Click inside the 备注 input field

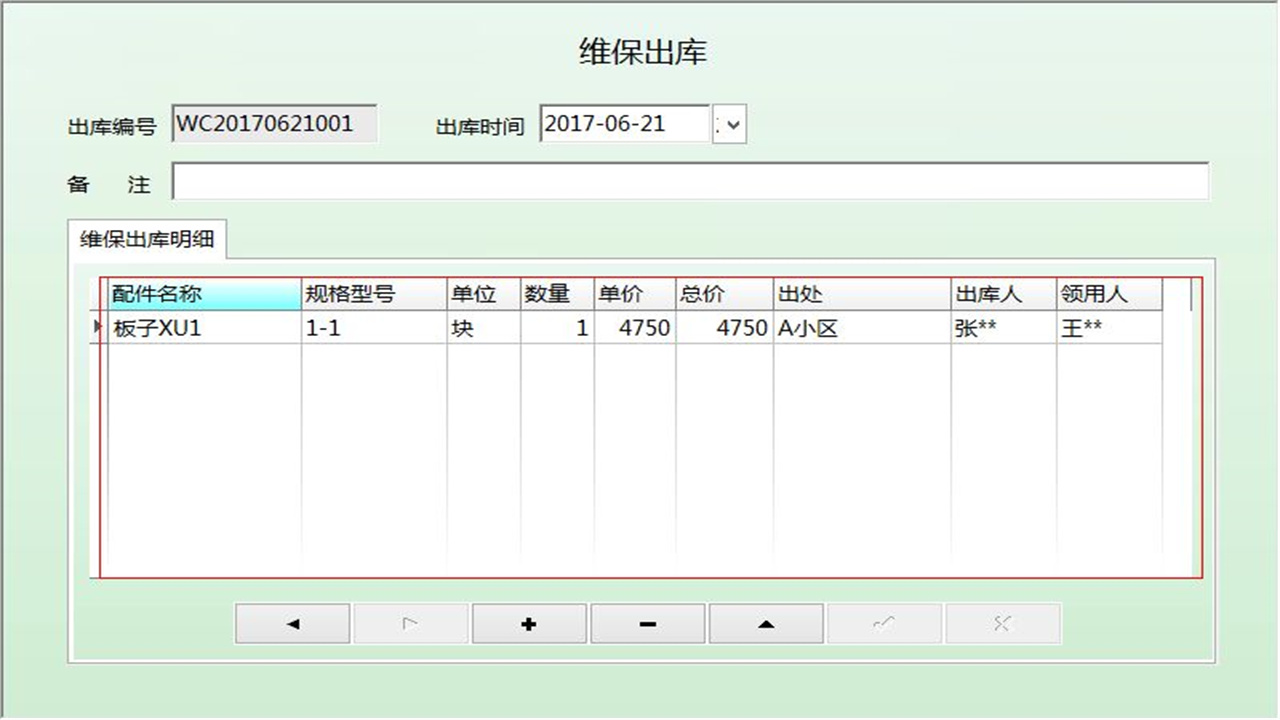(x=690, y=183)
